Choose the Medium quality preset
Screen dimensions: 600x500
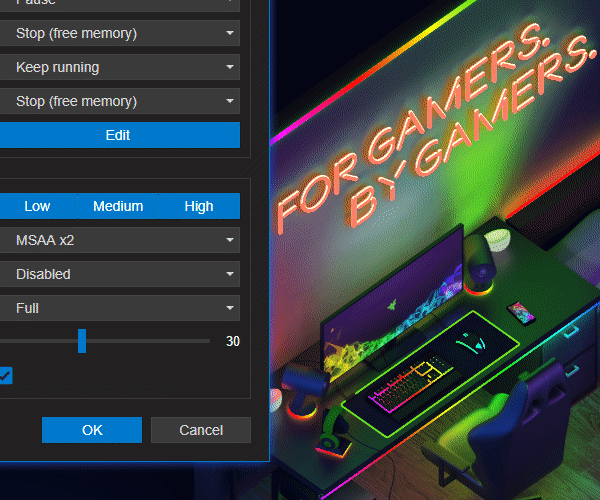pyautogui.click(x=118, y=206)
